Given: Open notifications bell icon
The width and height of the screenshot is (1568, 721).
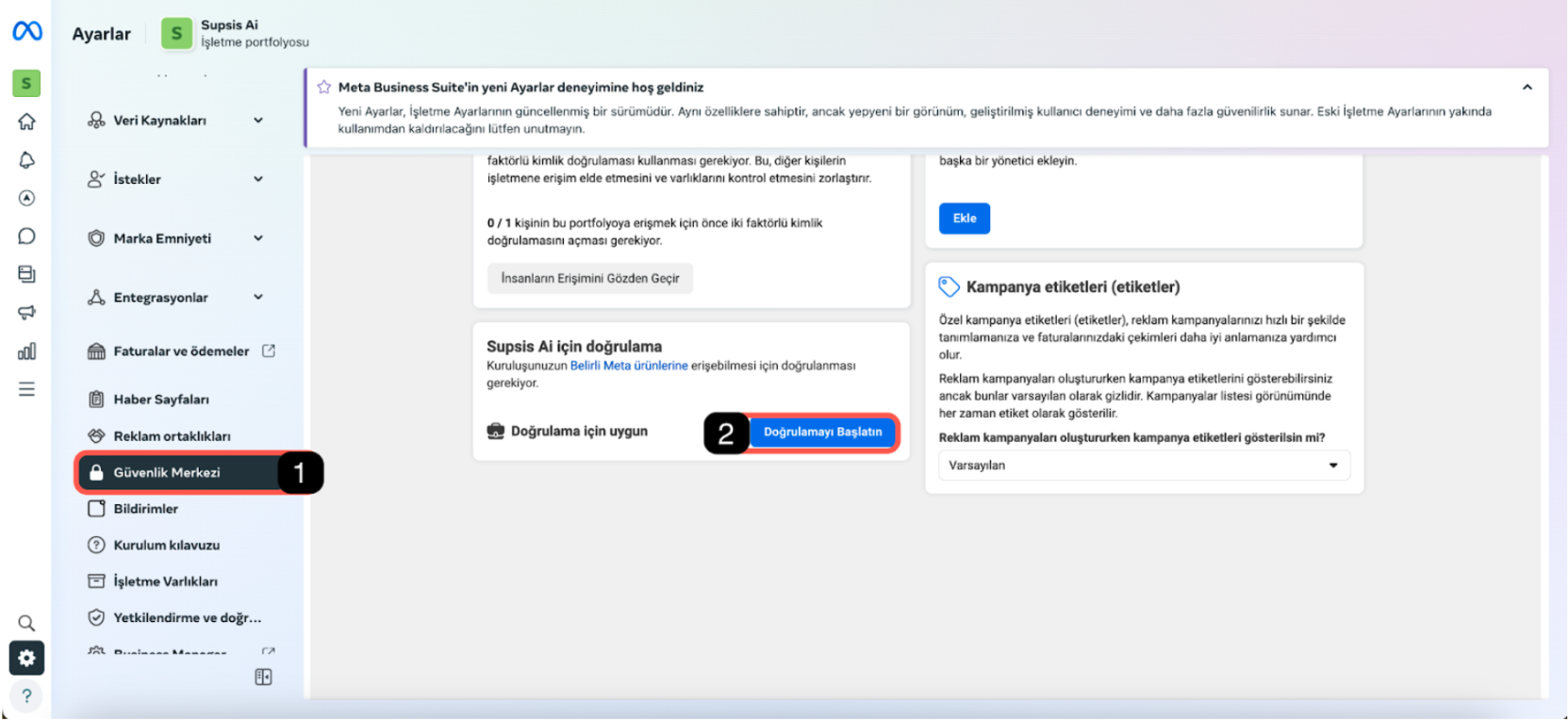Looking at the screenshot, I should pyautogui.click(x=26, y=160).
